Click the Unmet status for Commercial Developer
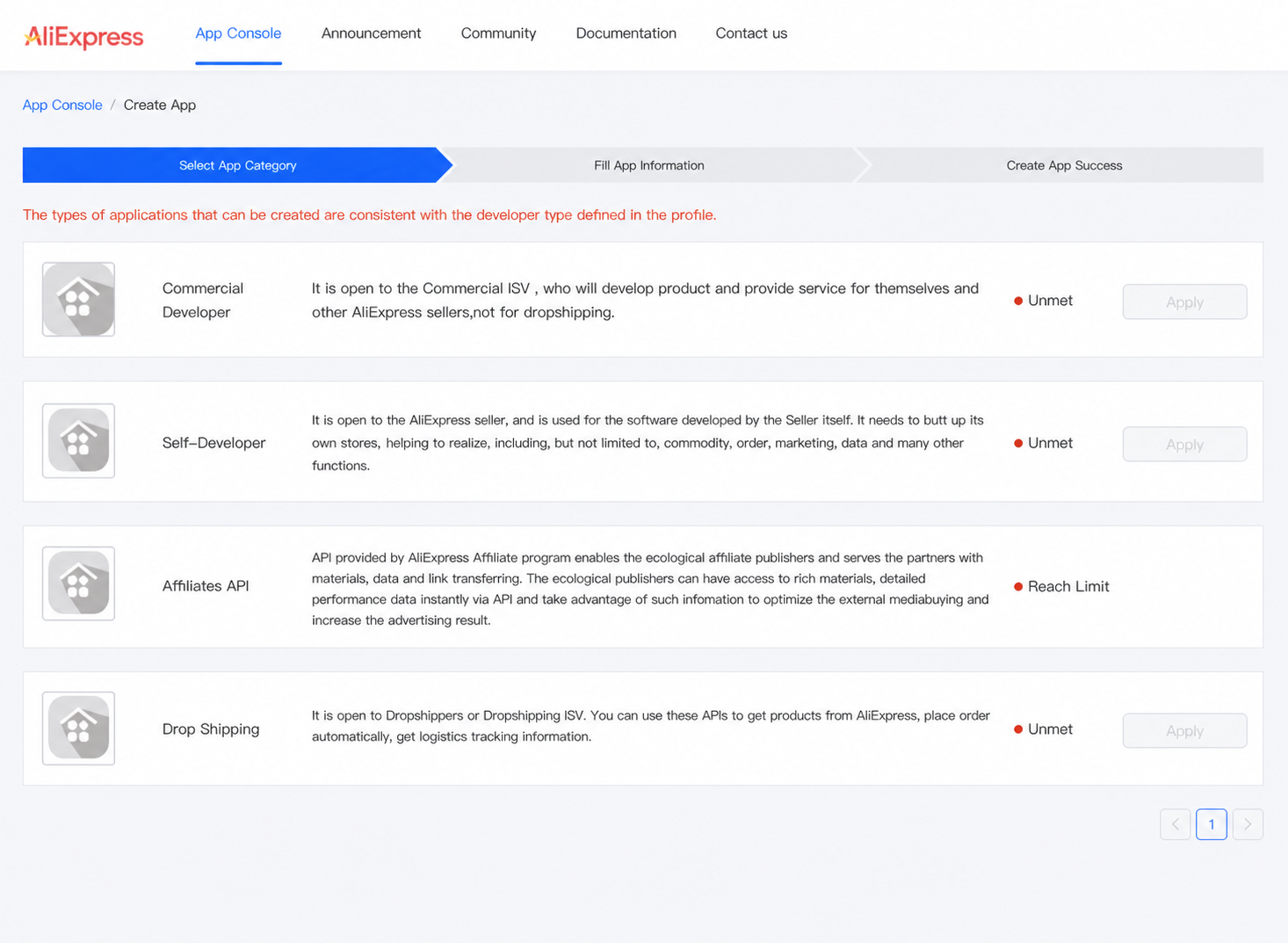The height and width of the screenshot is (943, 1288). click(1050, 300)
